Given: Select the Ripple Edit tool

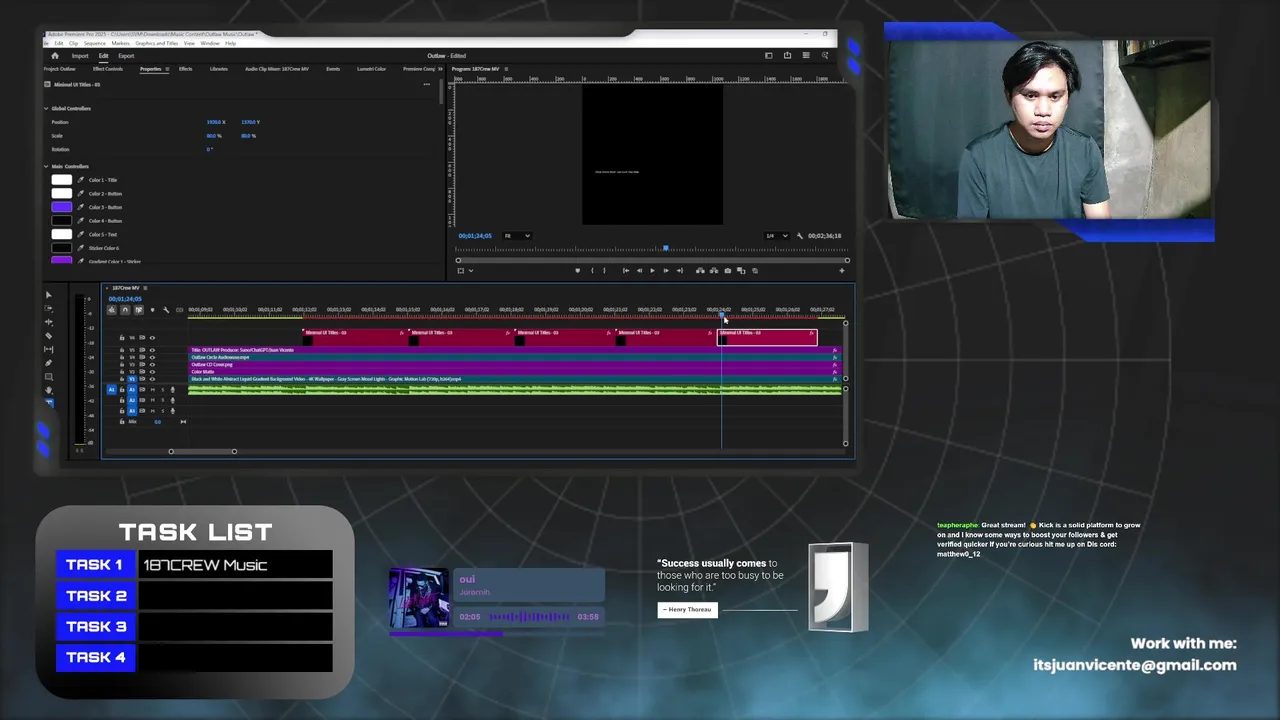Looking at the screenshot, I should coord(49,322).
